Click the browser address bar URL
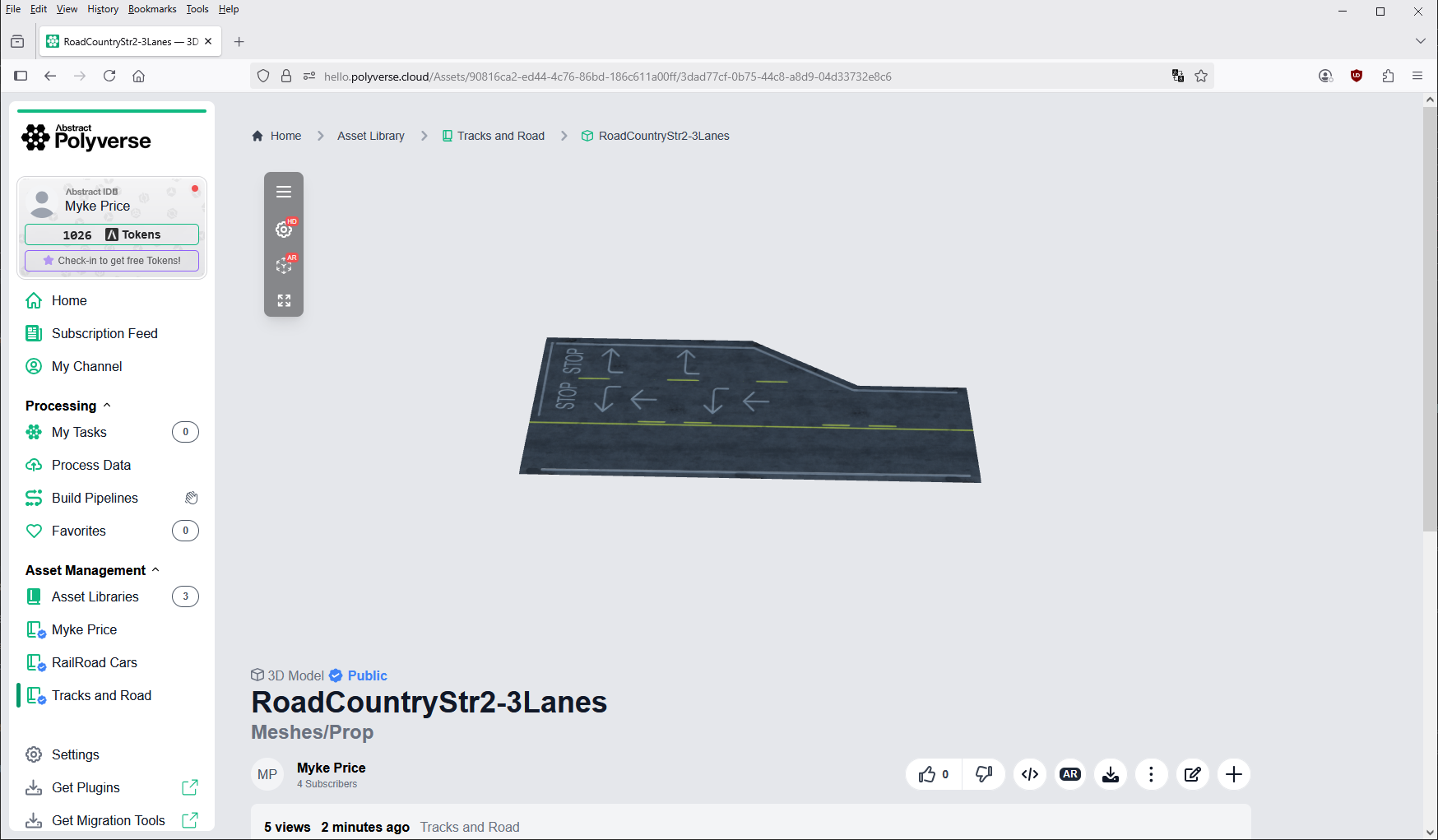 click(x=607, y=77)
